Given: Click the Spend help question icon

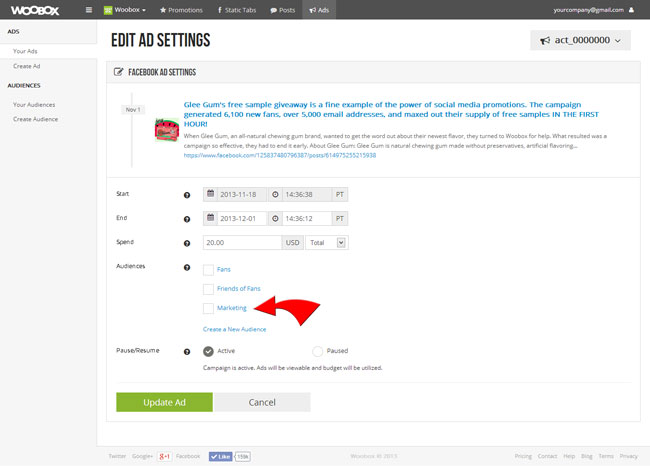Looking at the screenshot, I should pyautogui.click(x=187, y=243).
